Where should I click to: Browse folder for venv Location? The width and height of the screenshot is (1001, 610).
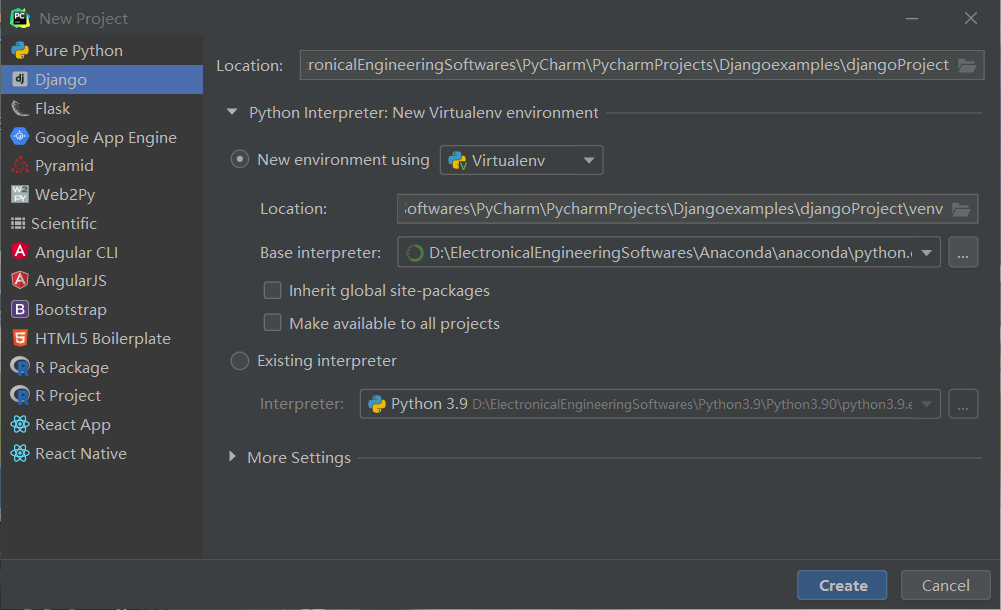[x=961, y=209]
